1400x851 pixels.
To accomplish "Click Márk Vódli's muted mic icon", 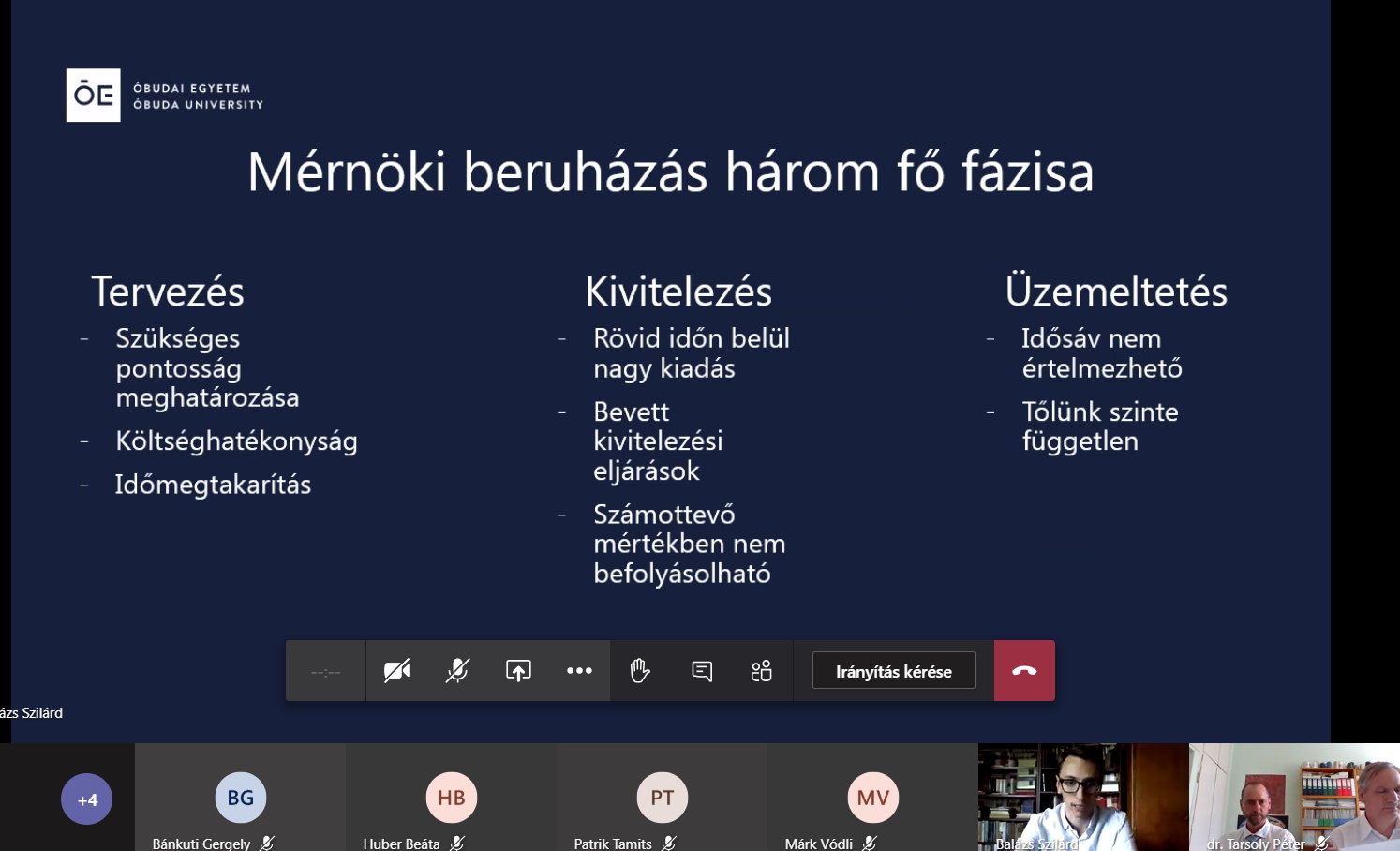I will coord(870,844).
